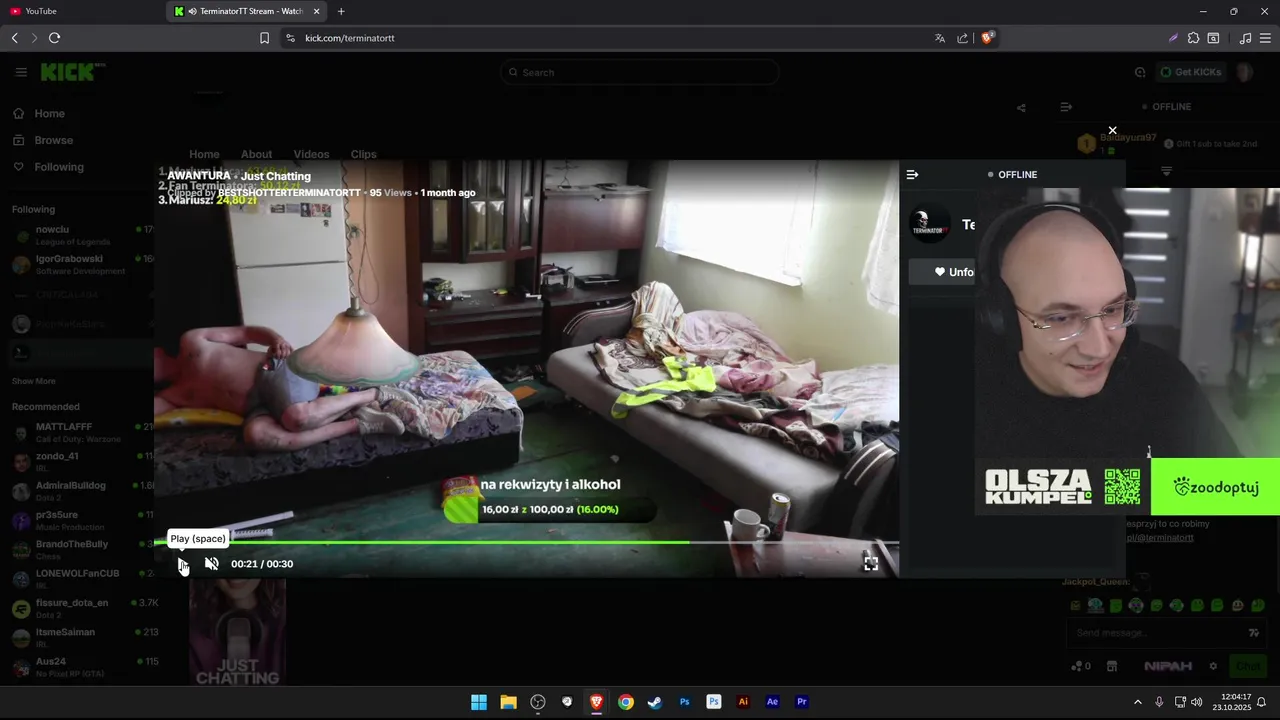Seek on the green clip progress bar
Screen dimensions: 1280x720
click(x=526, y=543)
